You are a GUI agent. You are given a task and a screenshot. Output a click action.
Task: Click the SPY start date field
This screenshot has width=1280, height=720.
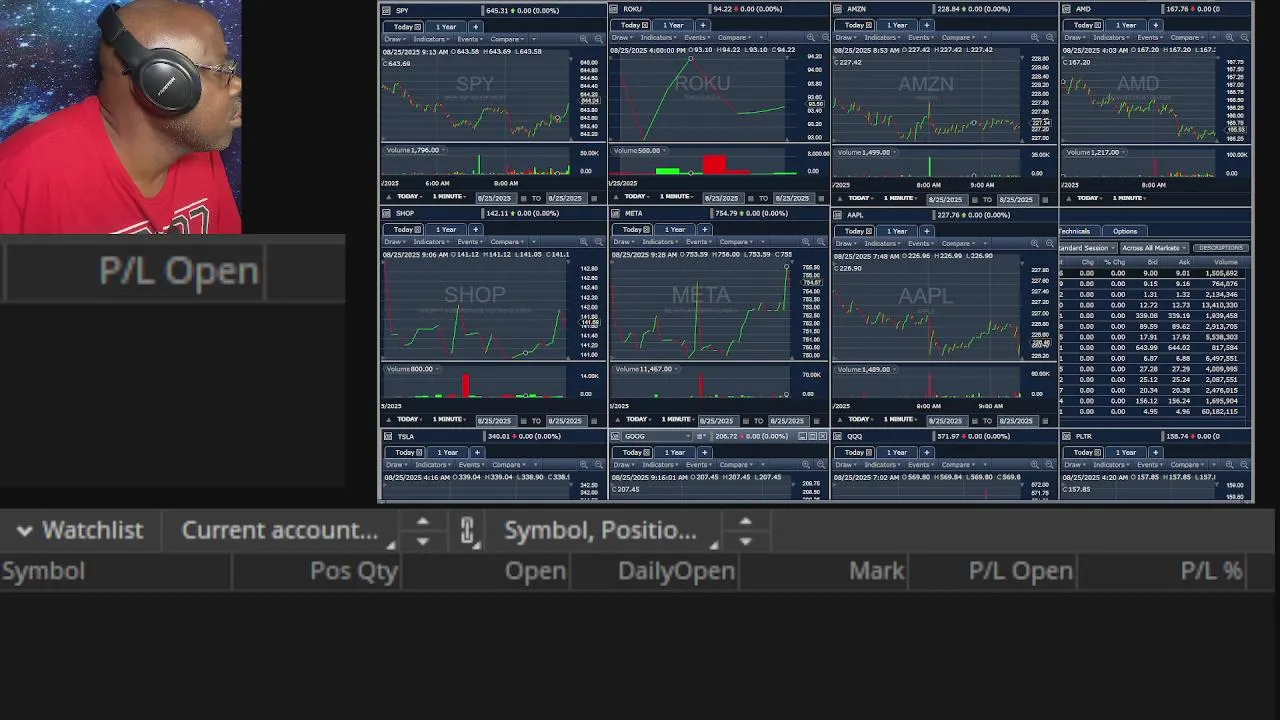(x=497, y=198)
